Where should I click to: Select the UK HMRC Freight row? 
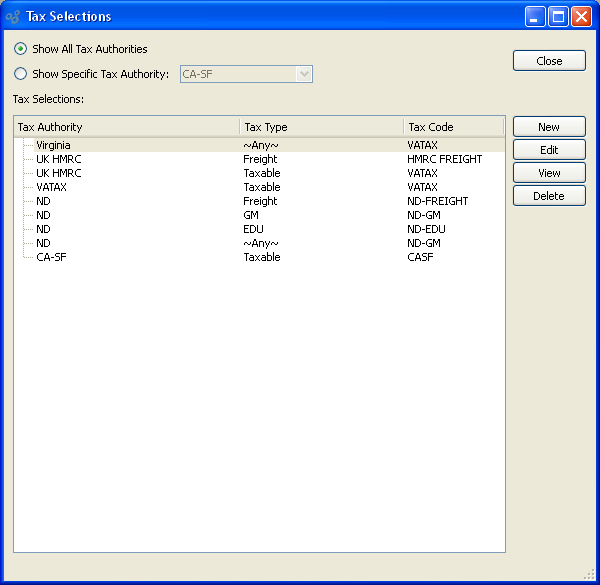point(58,159)
